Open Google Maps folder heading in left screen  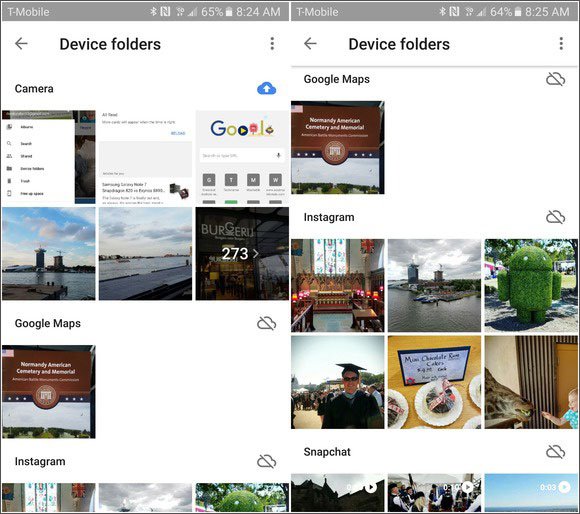[48, 324]
